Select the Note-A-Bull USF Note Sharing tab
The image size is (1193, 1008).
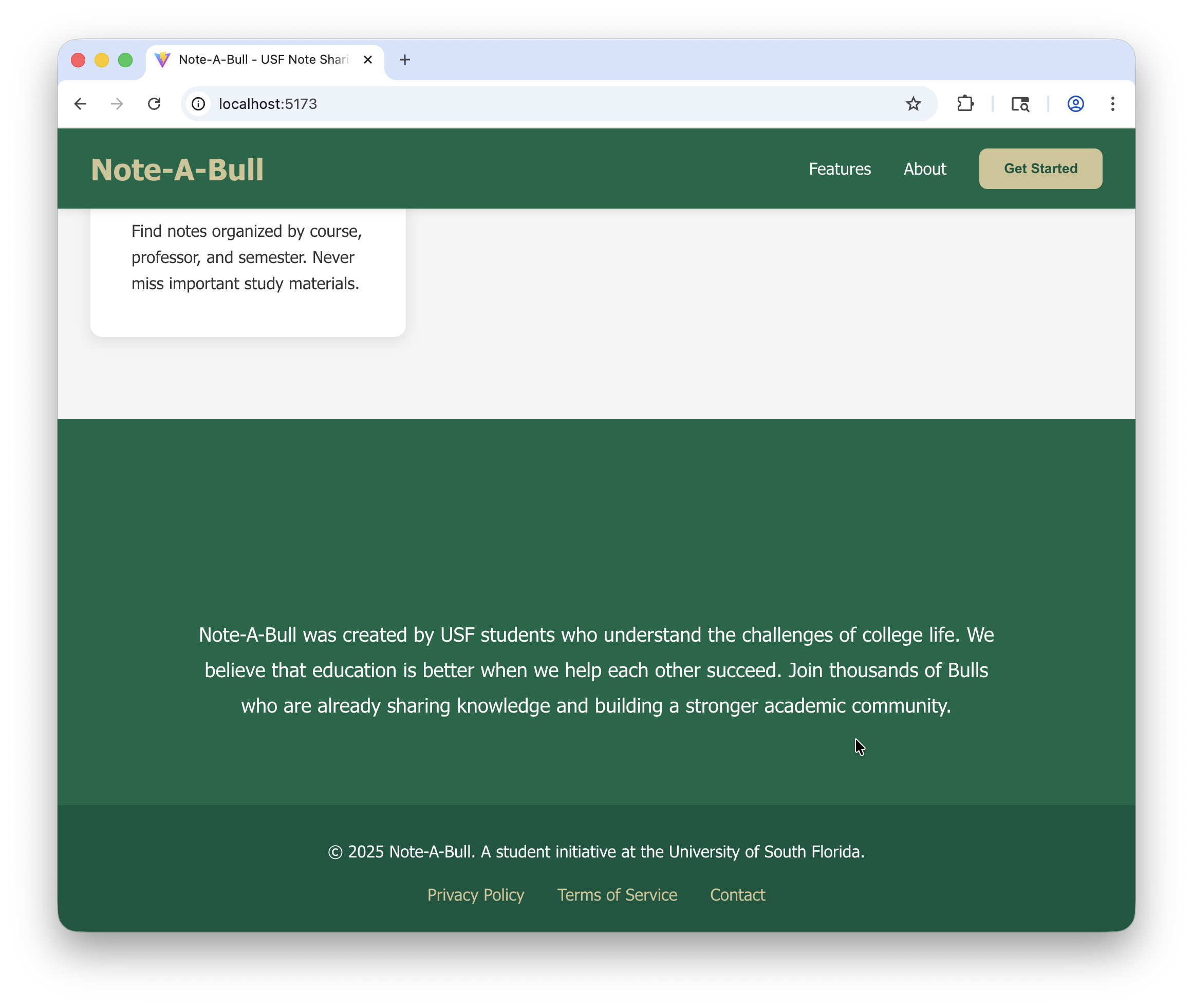263,60
